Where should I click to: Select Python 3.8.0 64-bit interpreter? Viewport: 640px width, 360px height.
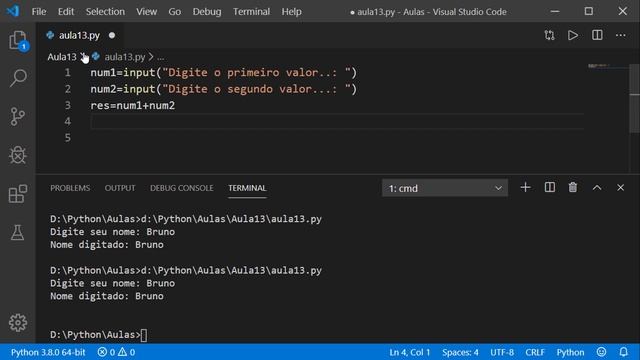coord(48,352)
